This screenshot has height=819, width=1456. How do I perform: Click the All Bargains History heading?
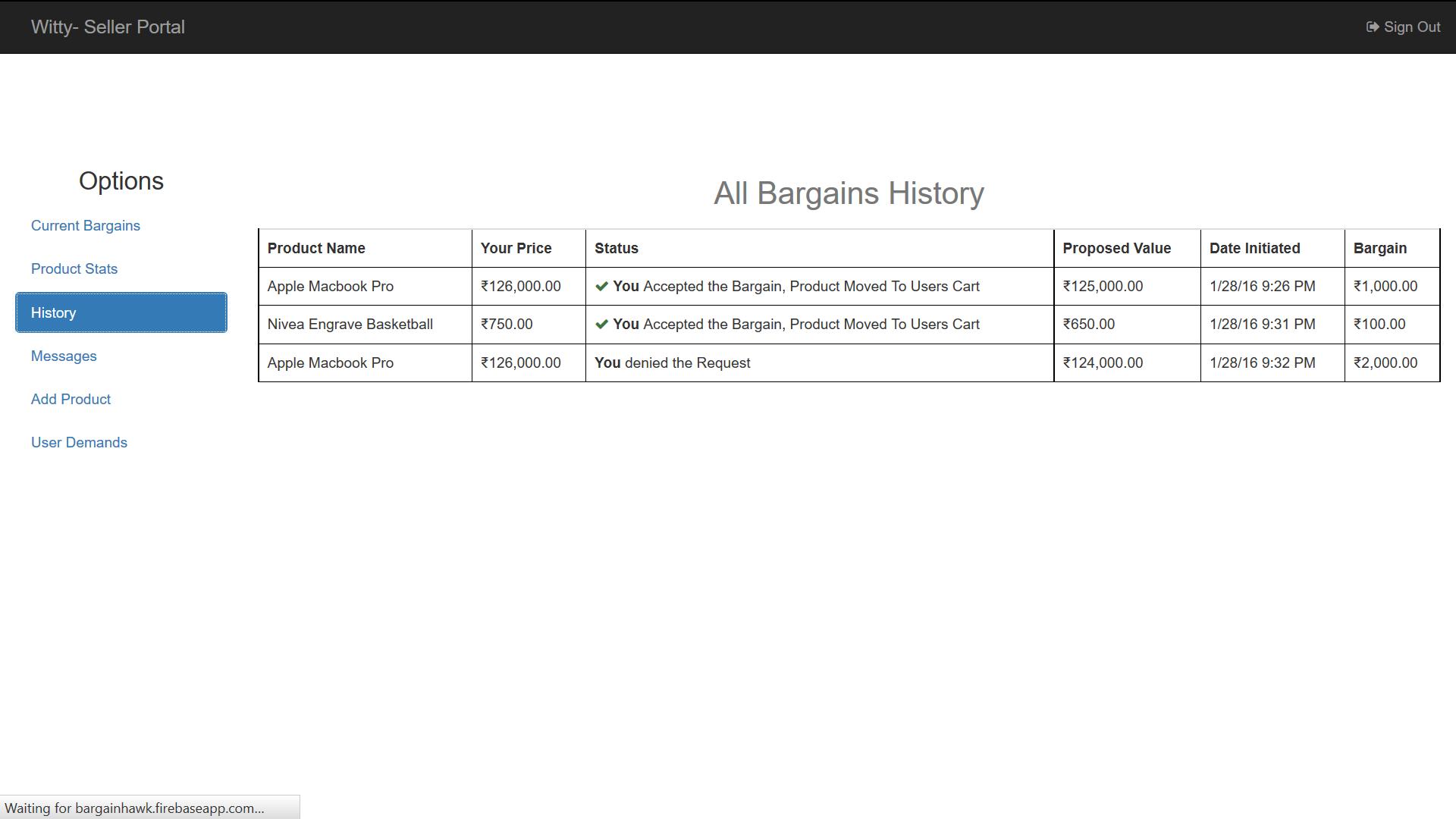coord(849,193)
